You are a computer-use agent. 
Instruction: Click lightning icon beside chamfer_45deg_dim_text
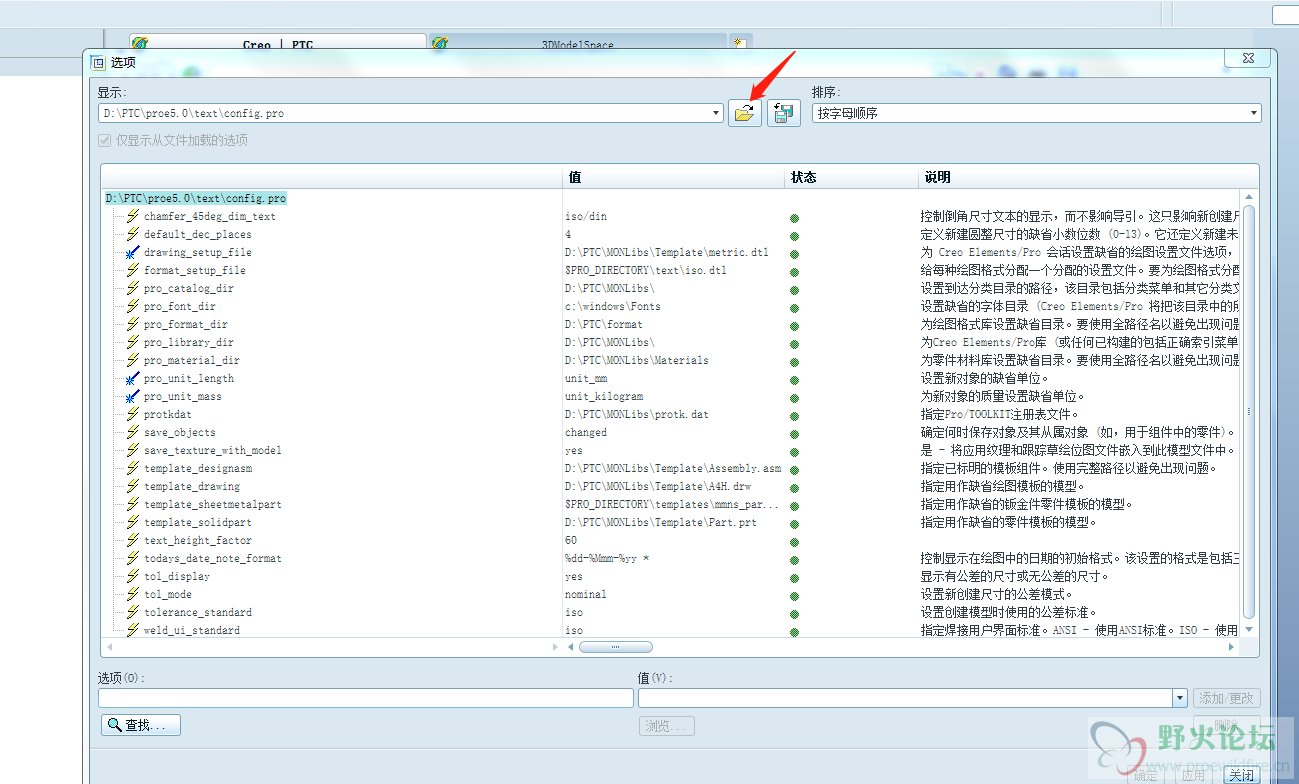[x=132, y=216]
